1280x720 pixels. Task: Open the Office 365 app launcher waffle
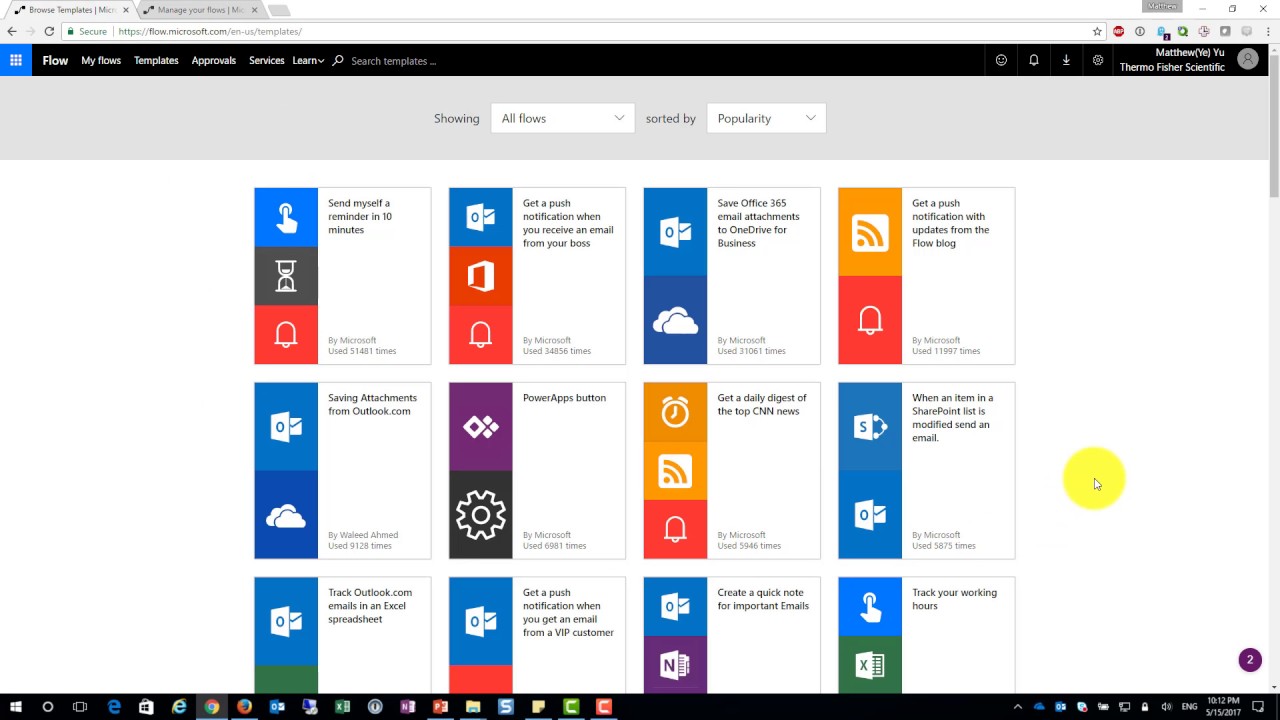[x=16, y=60]
